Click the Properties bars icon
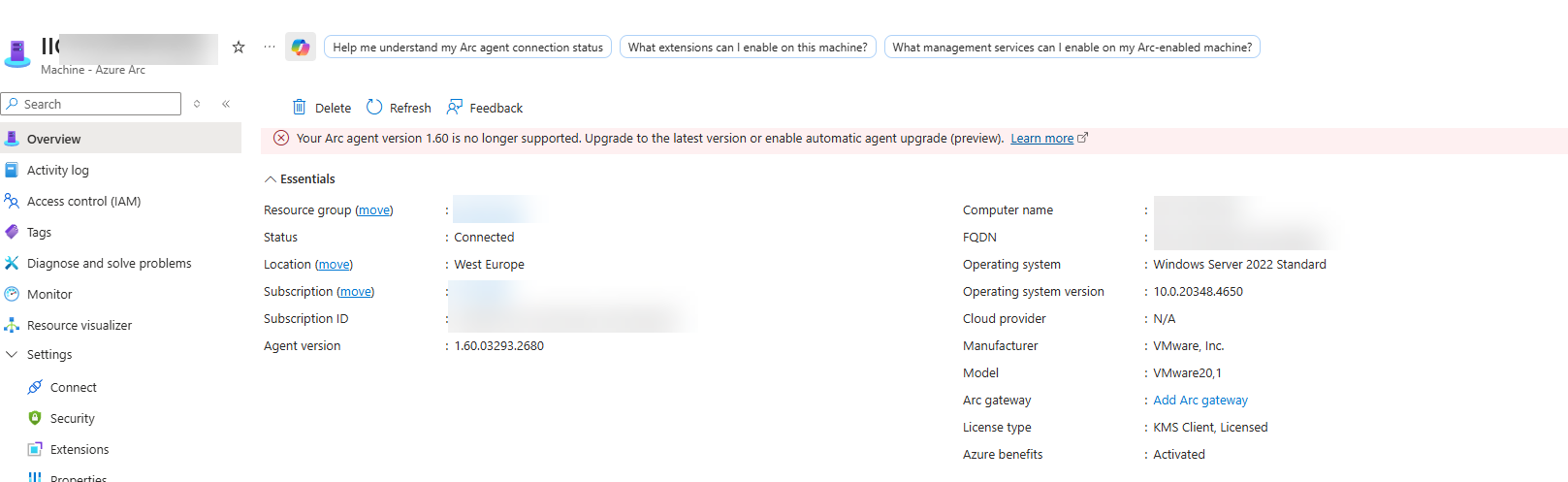This screenshot has height=482, width=1568. coord(35,477)
